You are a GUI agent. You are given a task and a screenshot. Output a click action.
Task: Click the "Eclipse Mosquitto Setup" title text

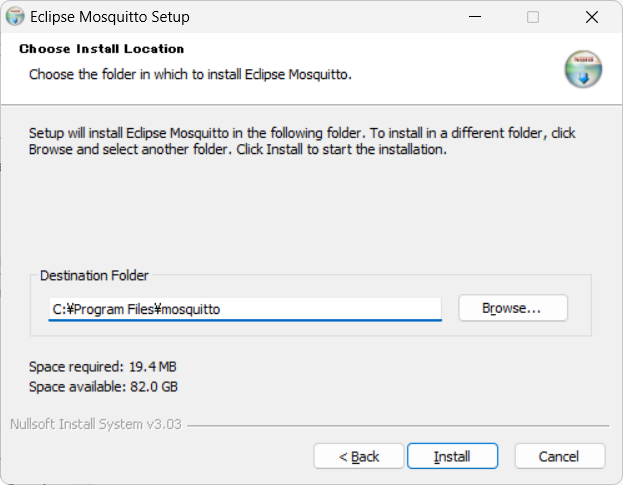(x=110, y=17)
